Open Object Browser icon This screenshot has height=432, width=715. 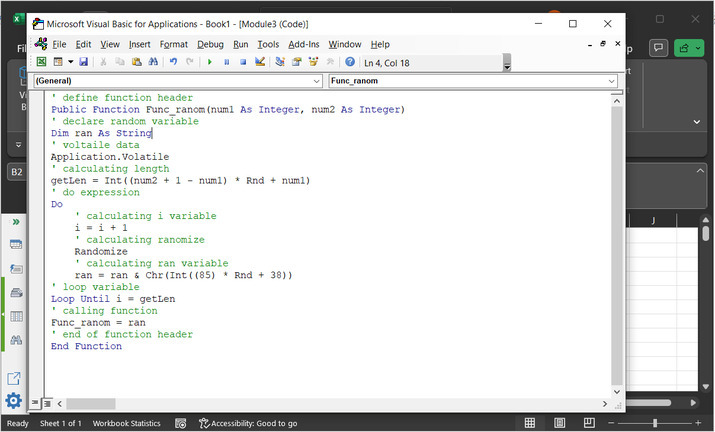[x=313, y=62]
